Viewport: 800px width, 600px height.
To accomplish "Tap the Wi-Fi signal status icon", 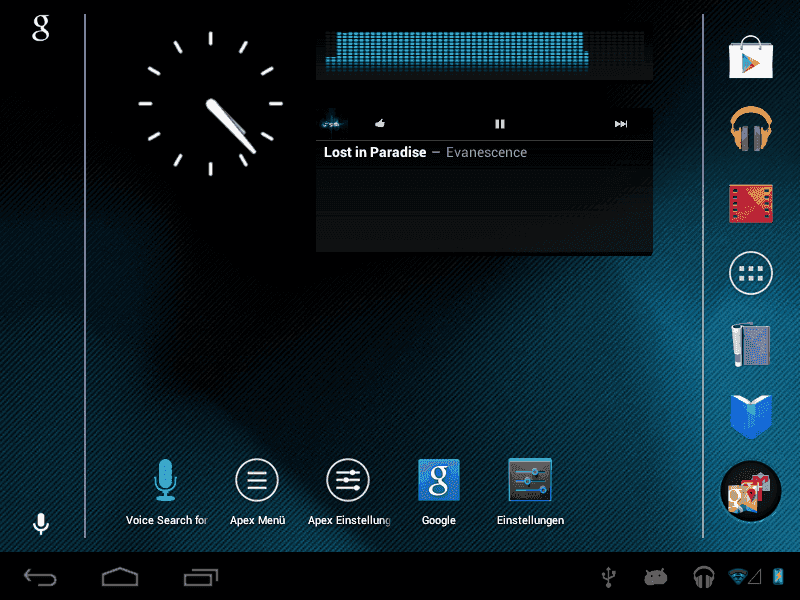I will (x=738, y=577).
